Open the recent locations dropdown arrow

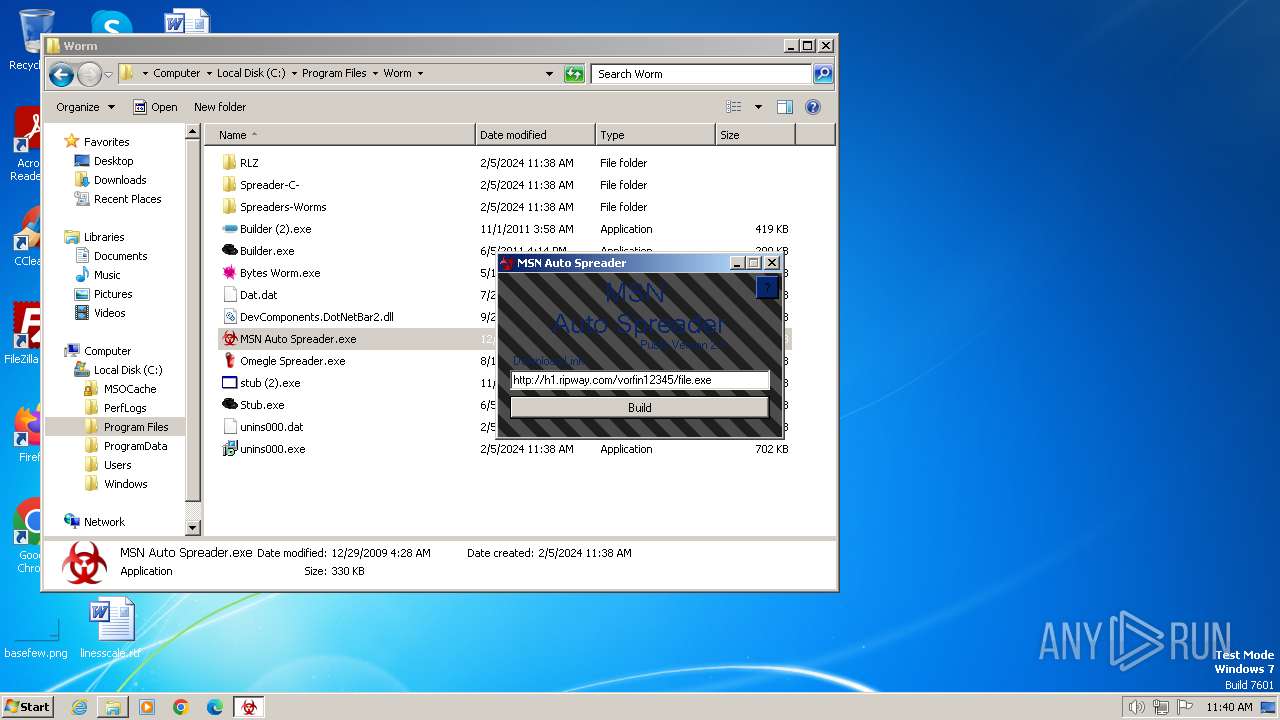pyautogui.click(x=108, y=75)
